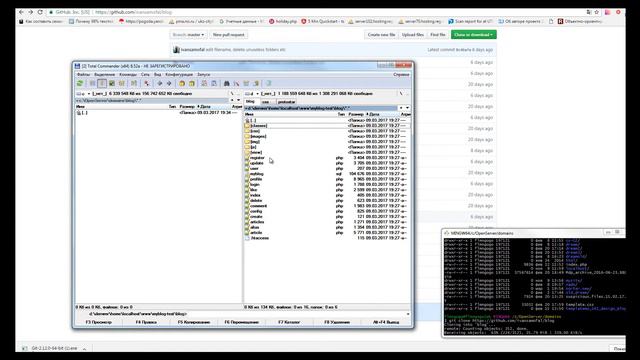Open left panel favorites asterisk button
The width and height of the screenshot is (640, 360).
(x=232, y=100)
